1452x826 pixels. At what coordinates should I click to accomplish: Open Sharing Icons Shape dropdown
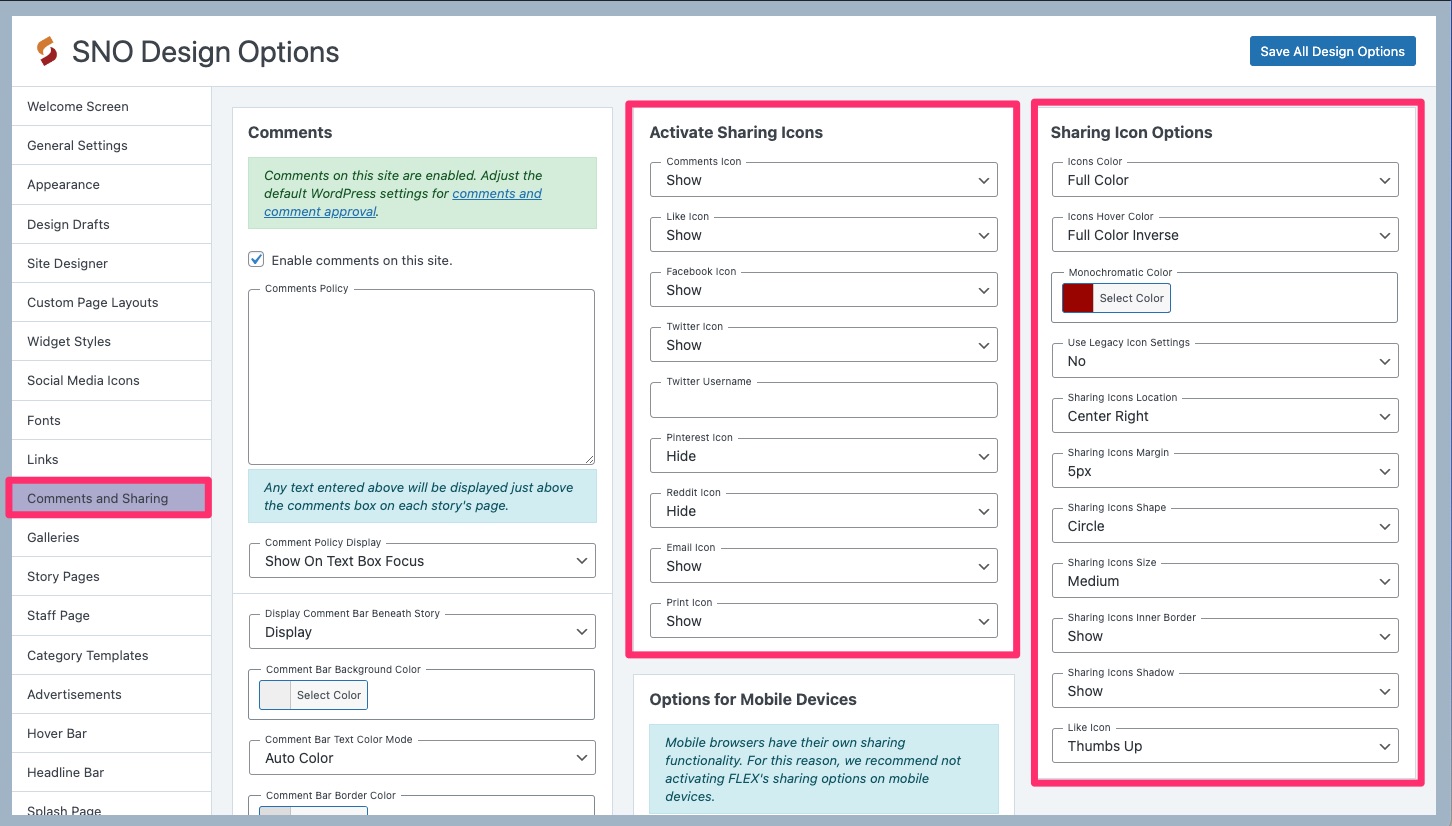pos(1225,526)
